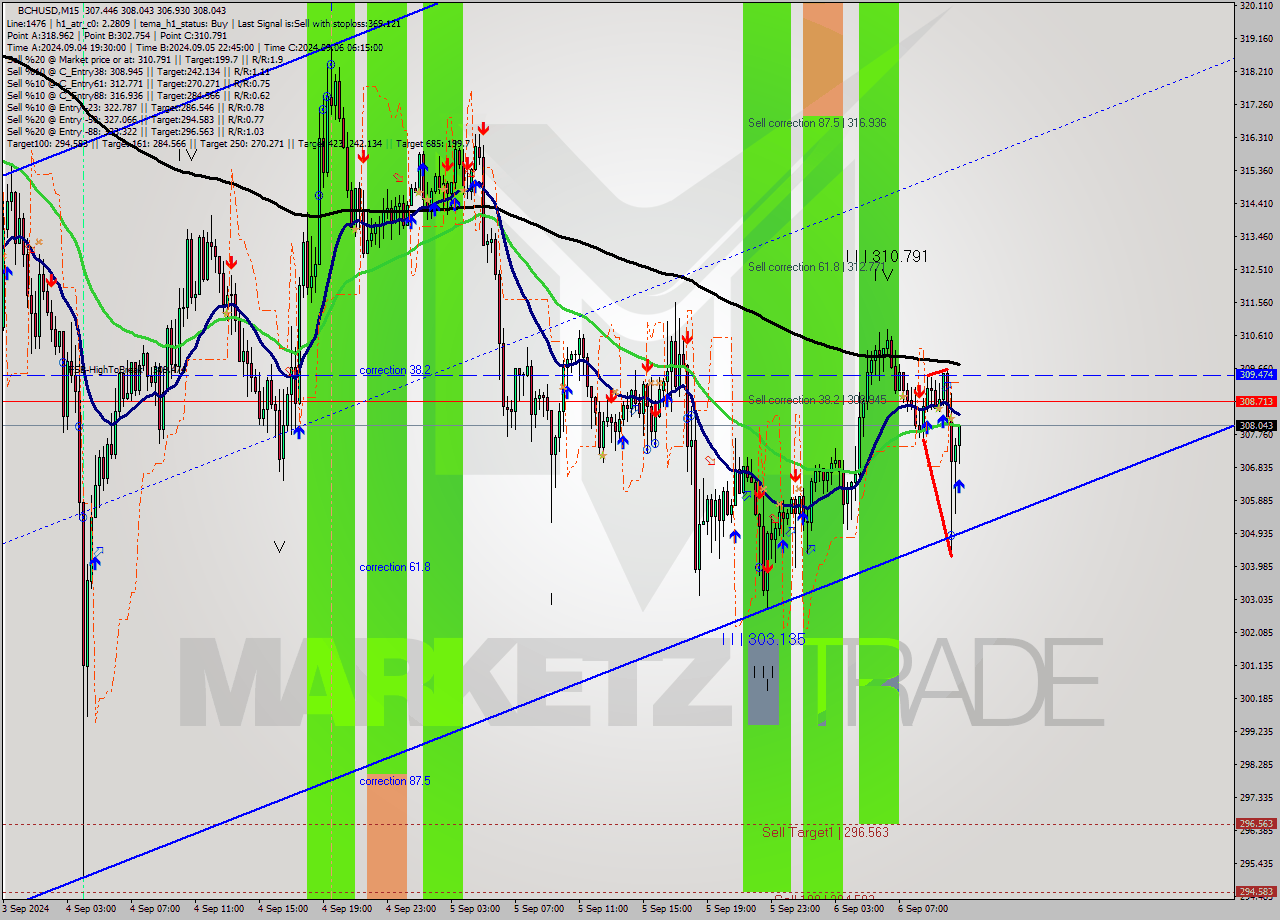This screenshot has width=1280, height=920.
Task: Click the '6 Sep 03:00' time label
Action: tap(860, 909)
